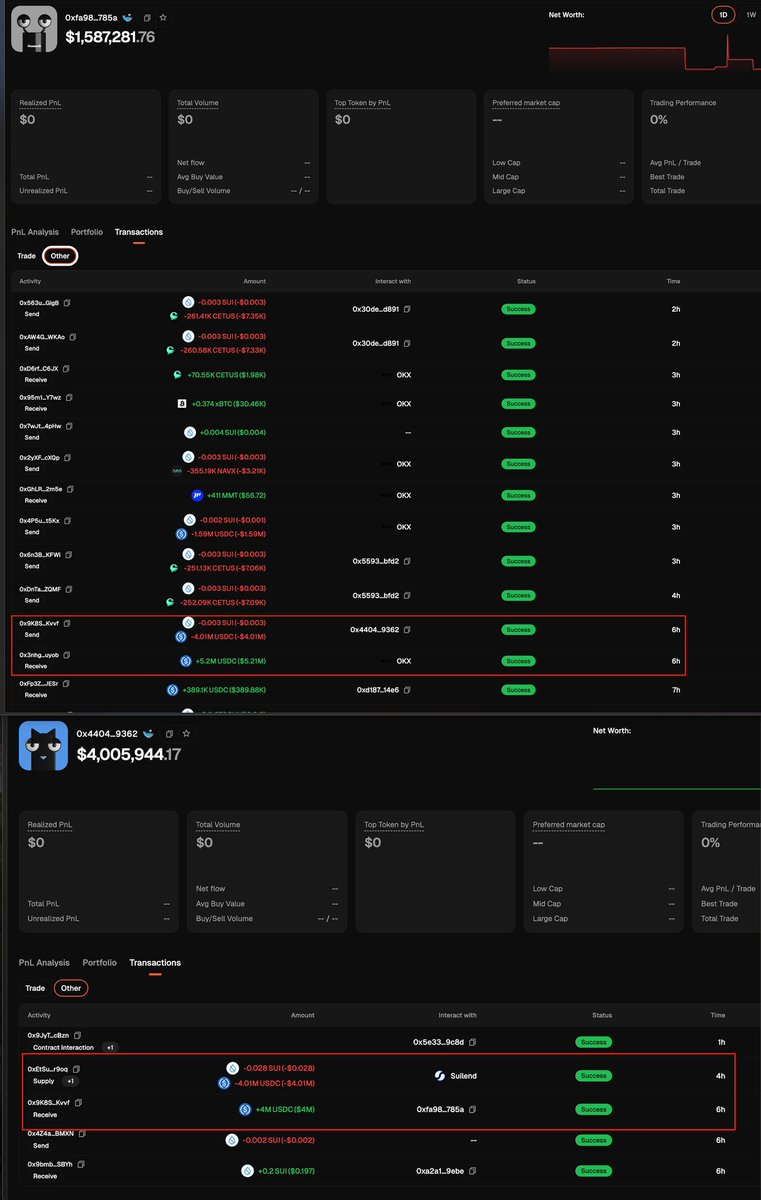Copy transaction hash 0x563u…GigB
761x1200 pixels.
(x=68, y=302)
